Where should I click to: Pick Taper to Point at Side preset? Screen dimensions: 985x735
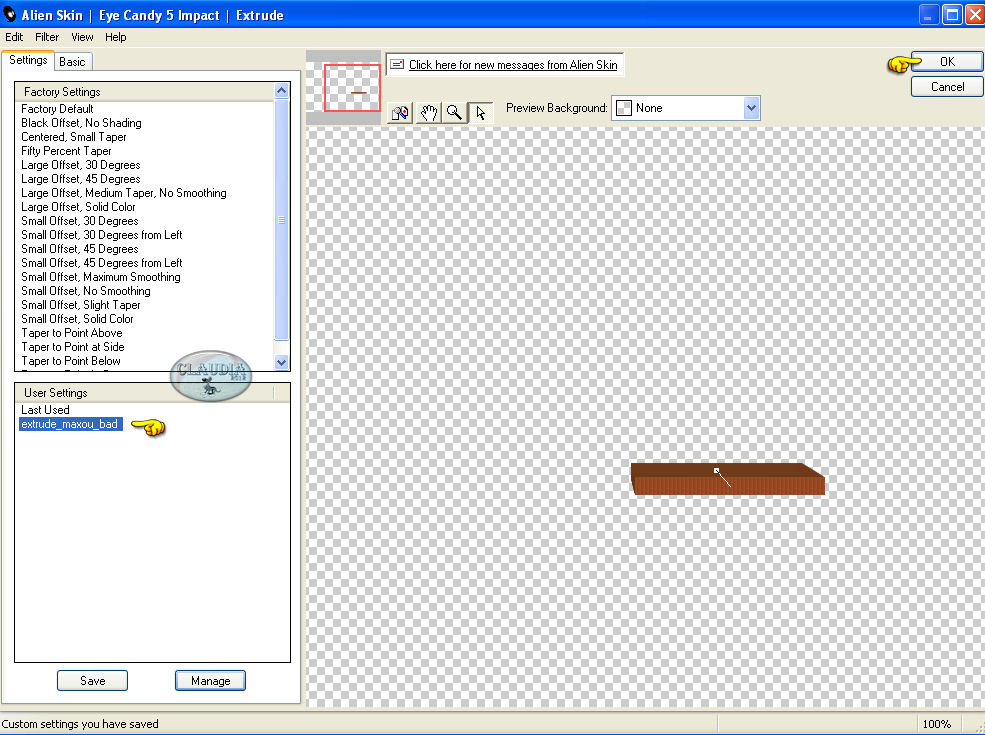tap(73, 347)
